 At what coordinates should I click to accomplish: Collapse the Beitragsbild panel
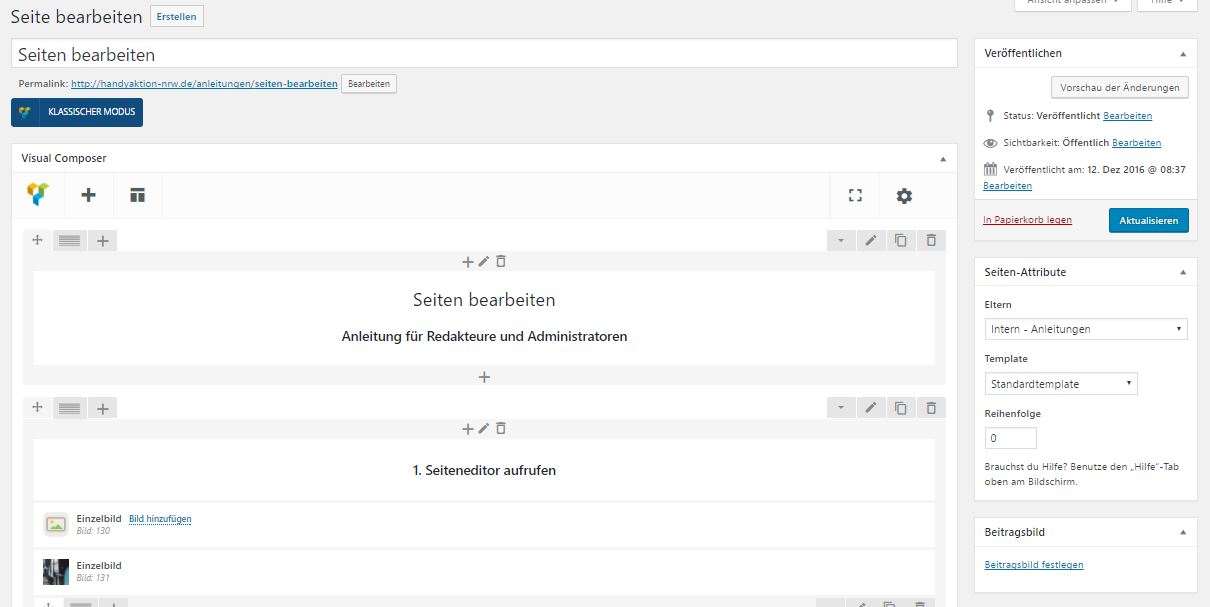(x=1183, y=532)
